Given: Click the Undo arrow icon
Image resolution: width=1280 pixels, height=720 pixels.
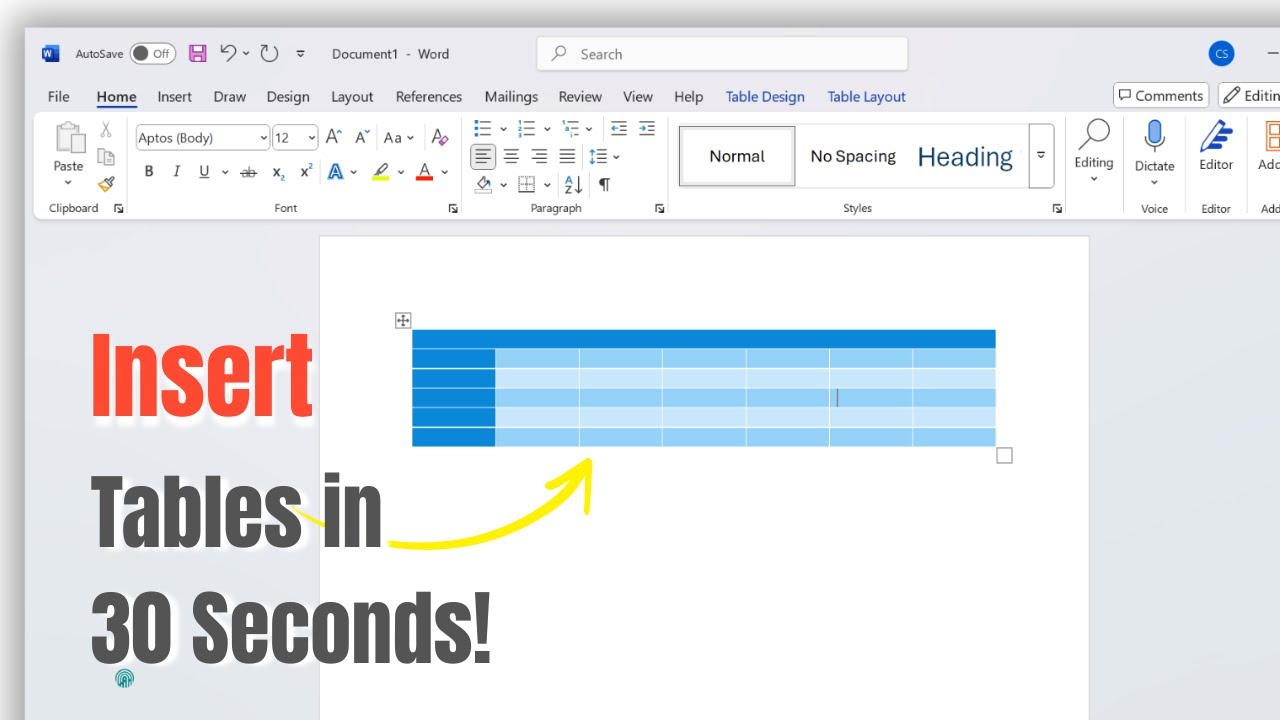Looking at the screenshot, I should coord(228,54).
